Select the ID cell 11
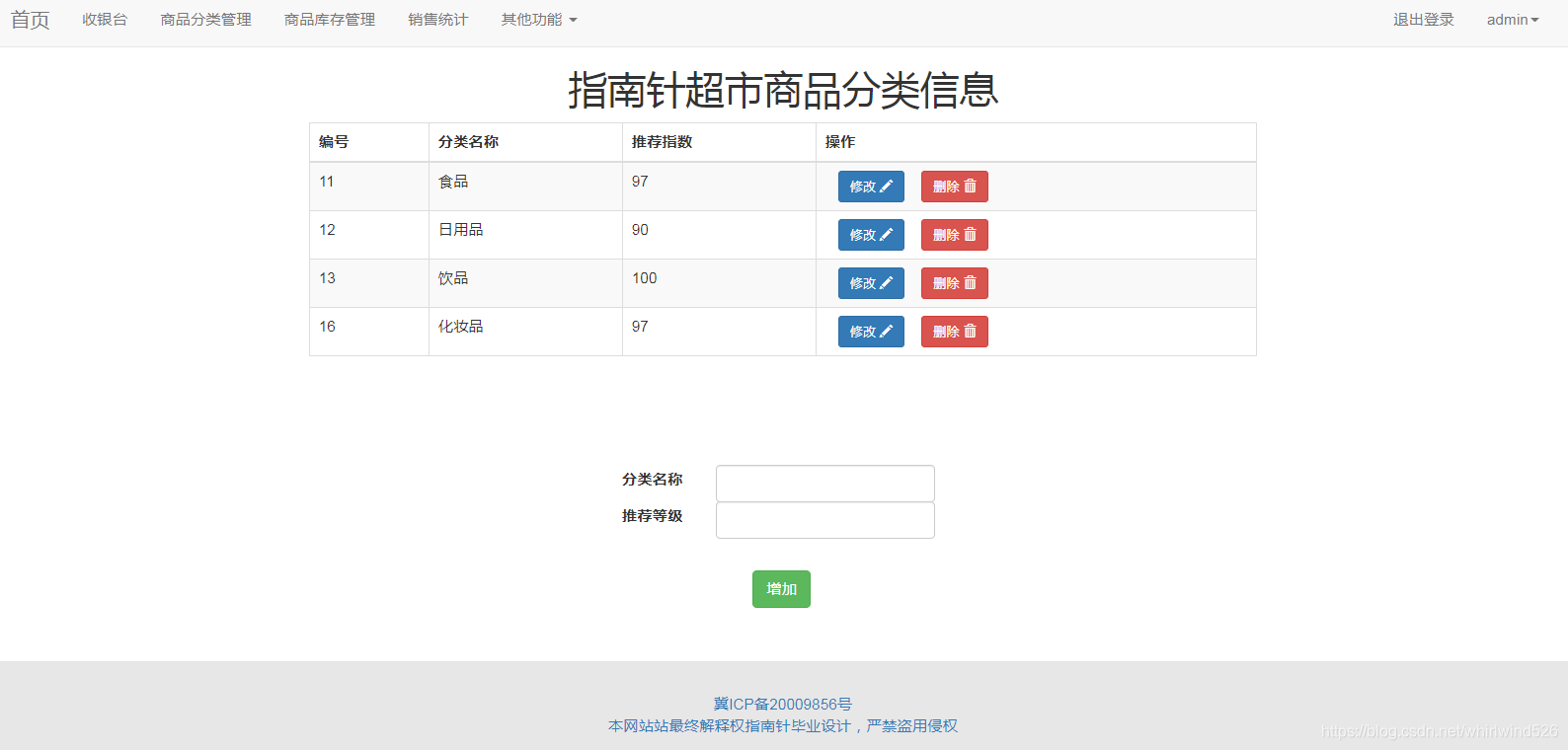This screenshot has height=750, width=1568. point(369,187)
